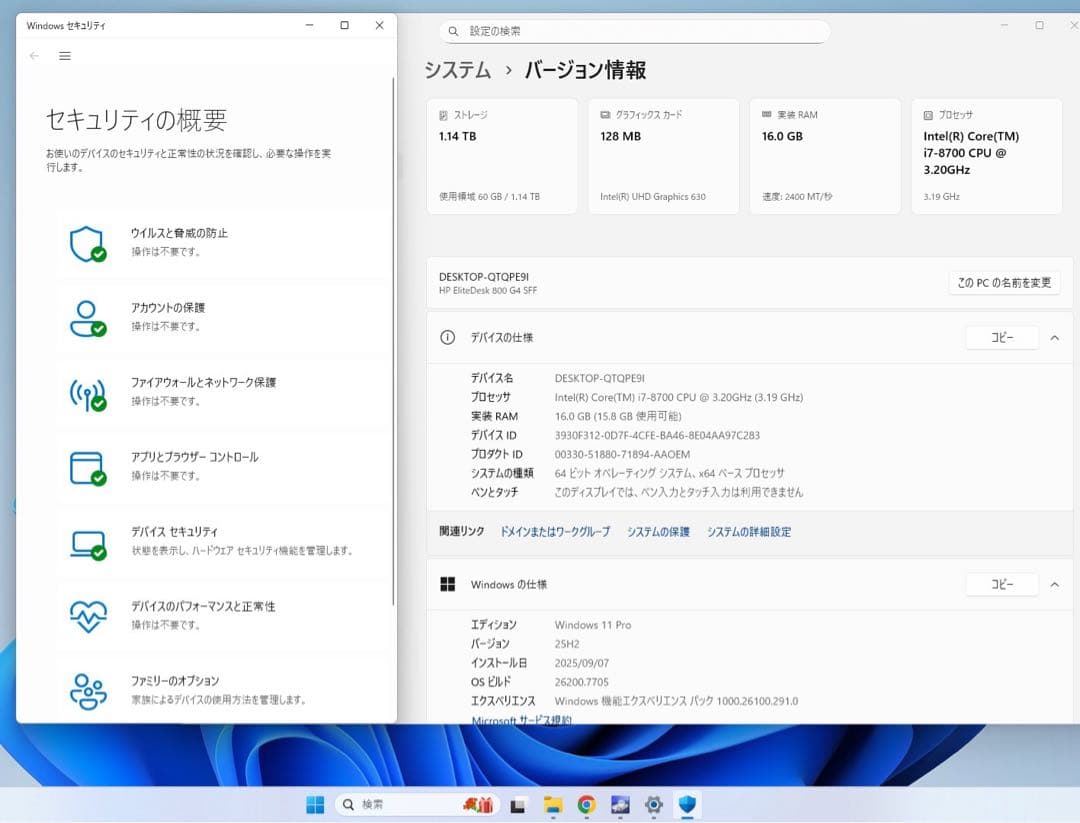This screenshot has width=1080, height=823.
Task: Open the システムの詳細設定 link
Action: pyautogui.click(x=751, y=532)
